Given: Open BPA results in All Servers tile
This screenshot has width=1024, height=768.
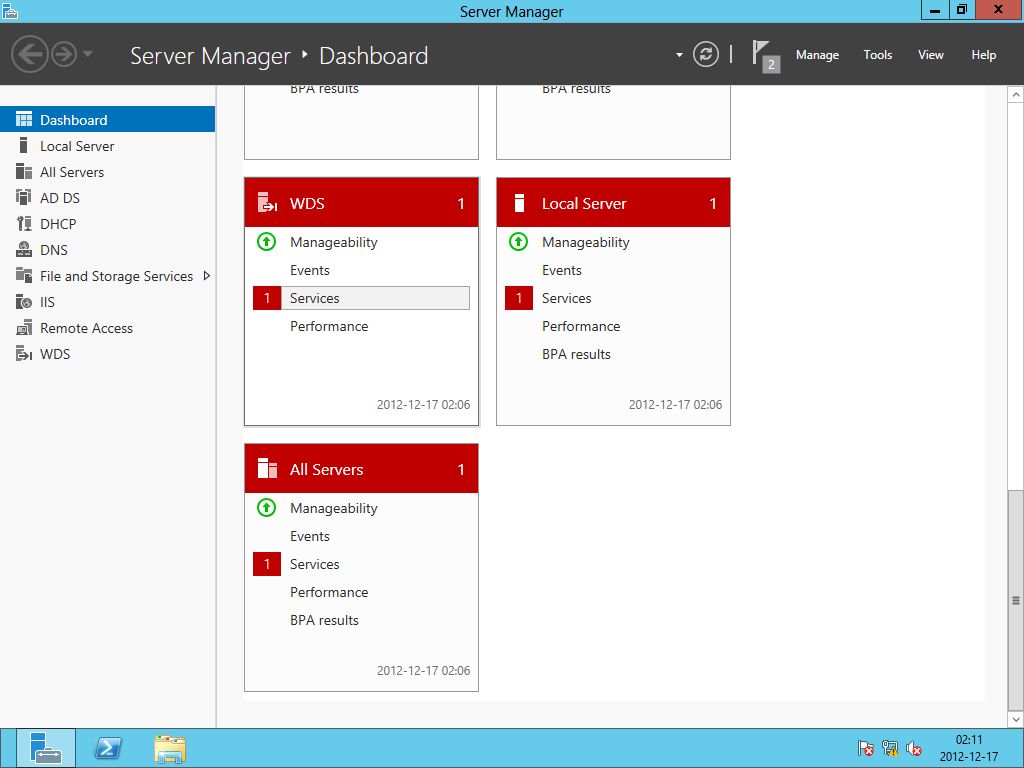Looking at the screenshot, I should [324, 620].
